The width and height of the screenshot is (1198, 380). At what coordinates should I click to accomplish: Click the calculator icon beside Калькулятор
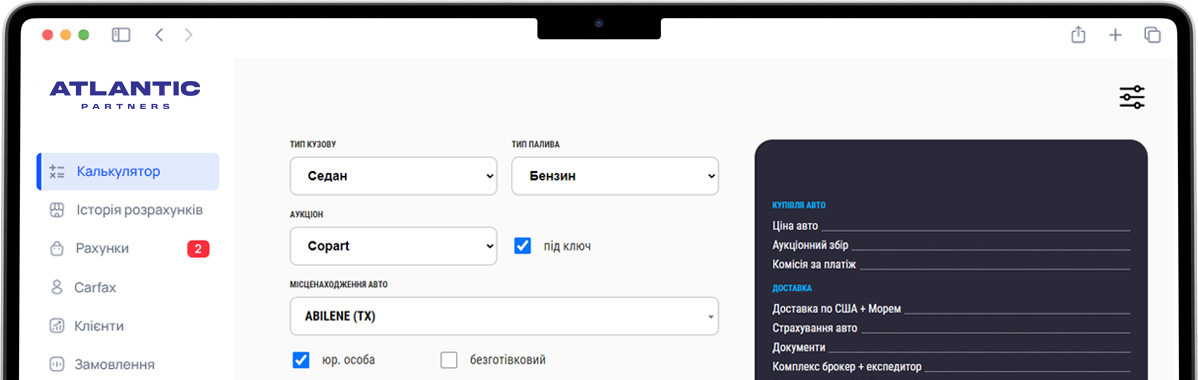[57, 171]
